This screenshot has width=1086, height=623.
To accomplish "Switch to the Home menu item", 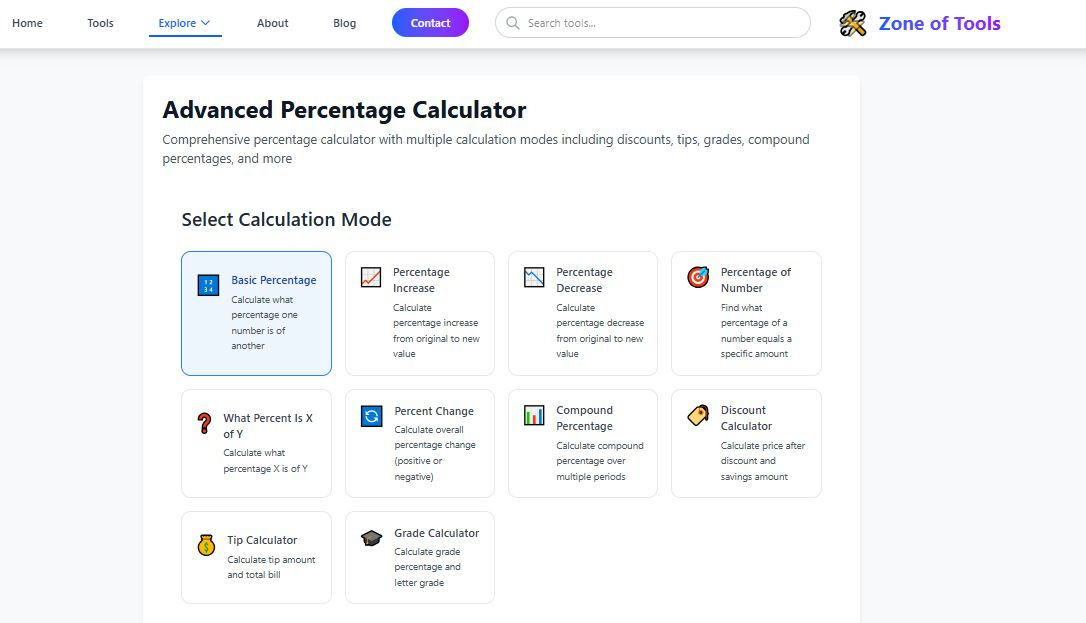I will pyautogui.click(x=27, y=22).
